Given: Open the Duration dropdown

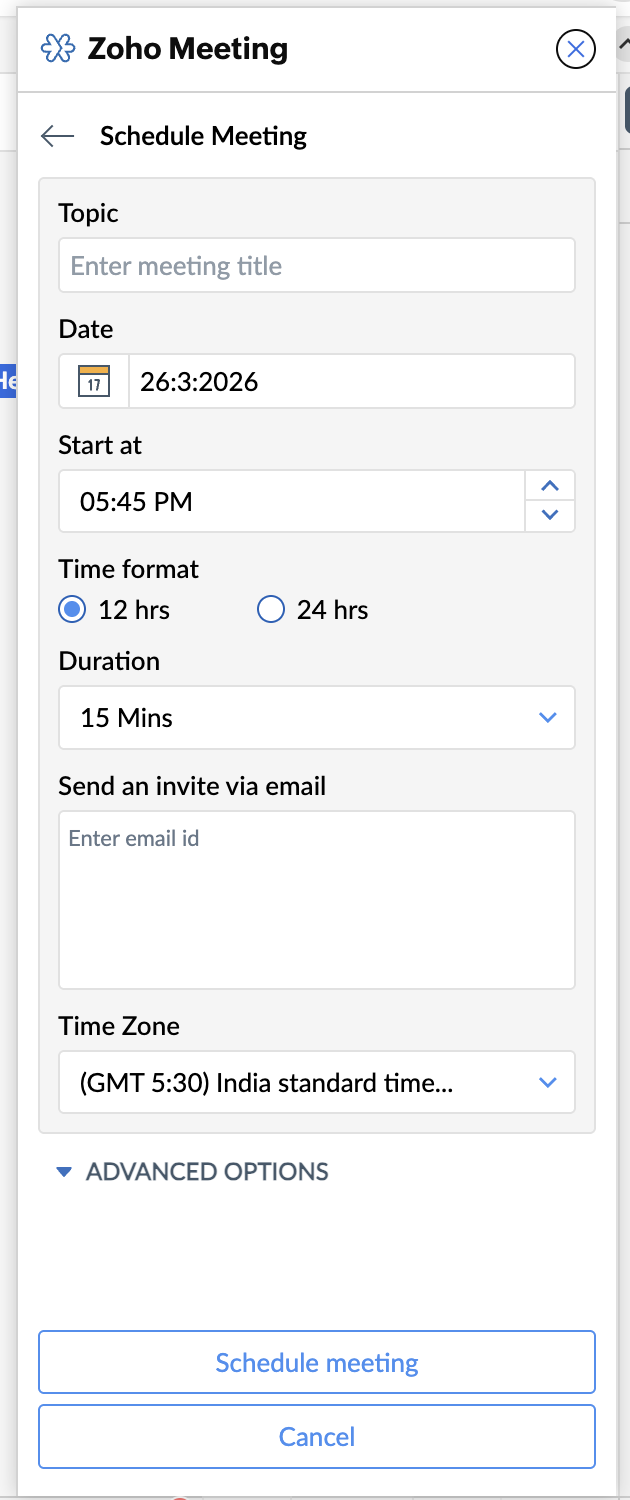Looking at the screenshot, I should [316, 717].
